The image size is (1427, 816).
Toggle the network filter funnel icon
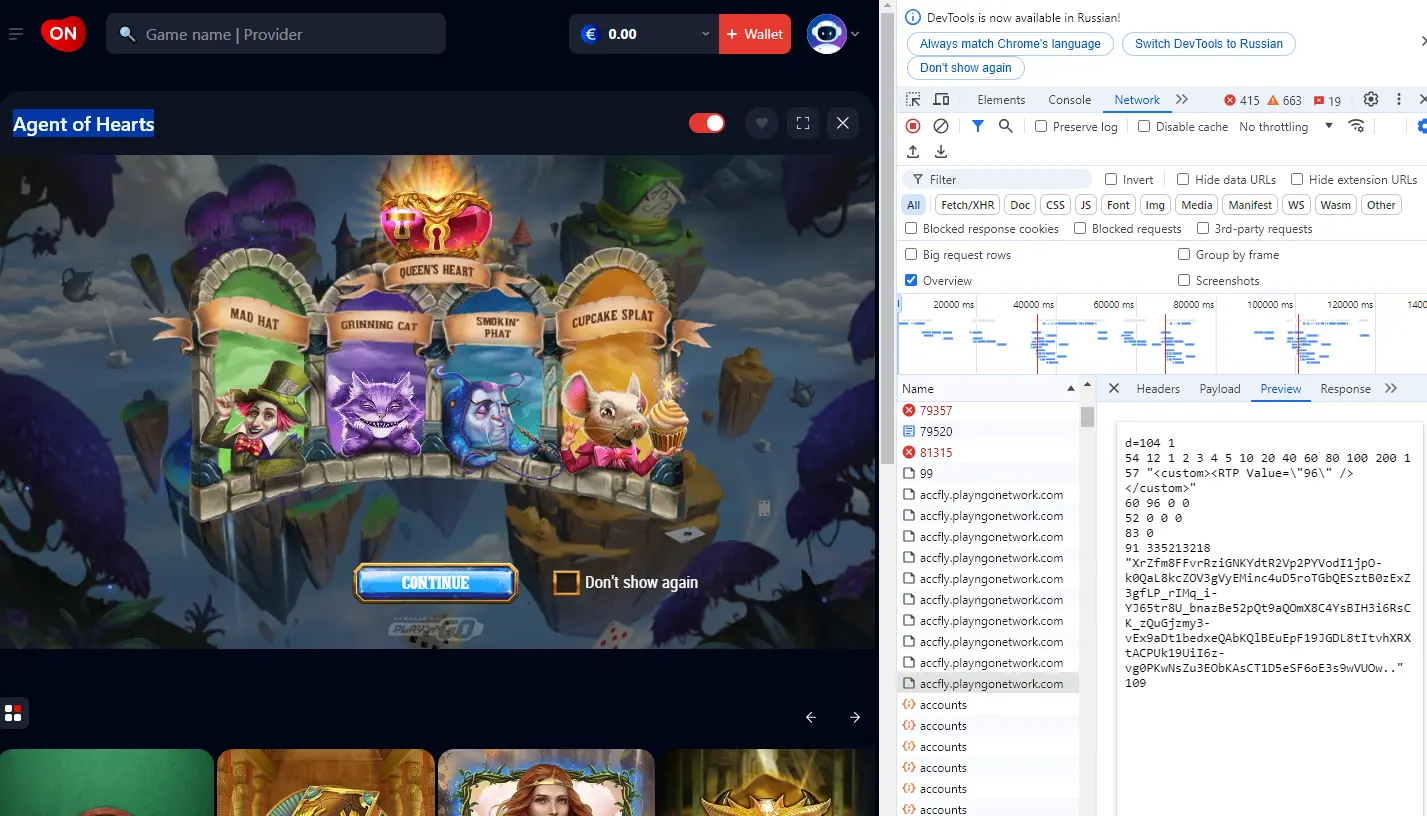pyautogui.click(x=978, y=126)
